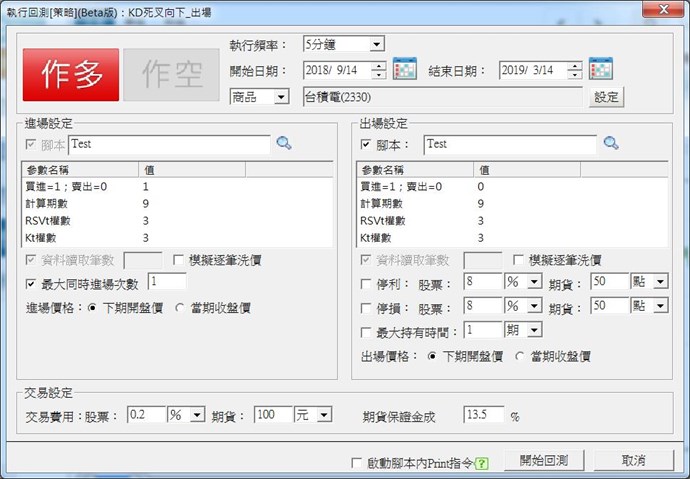Select entry parameter row Kt權數

point(177,238)
